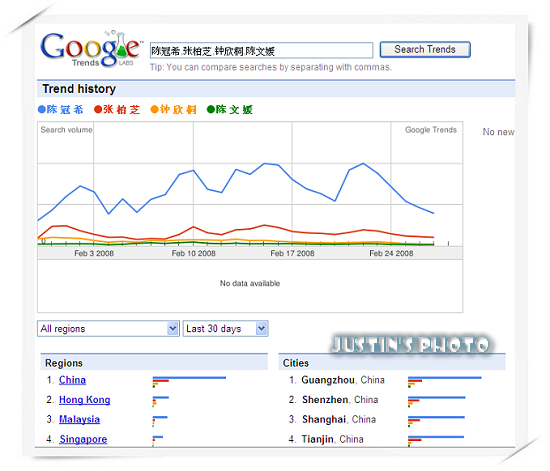Screen dimensions: 550x471
Task: Click the arrow on the All regions combo box
Action: (173, 329)
